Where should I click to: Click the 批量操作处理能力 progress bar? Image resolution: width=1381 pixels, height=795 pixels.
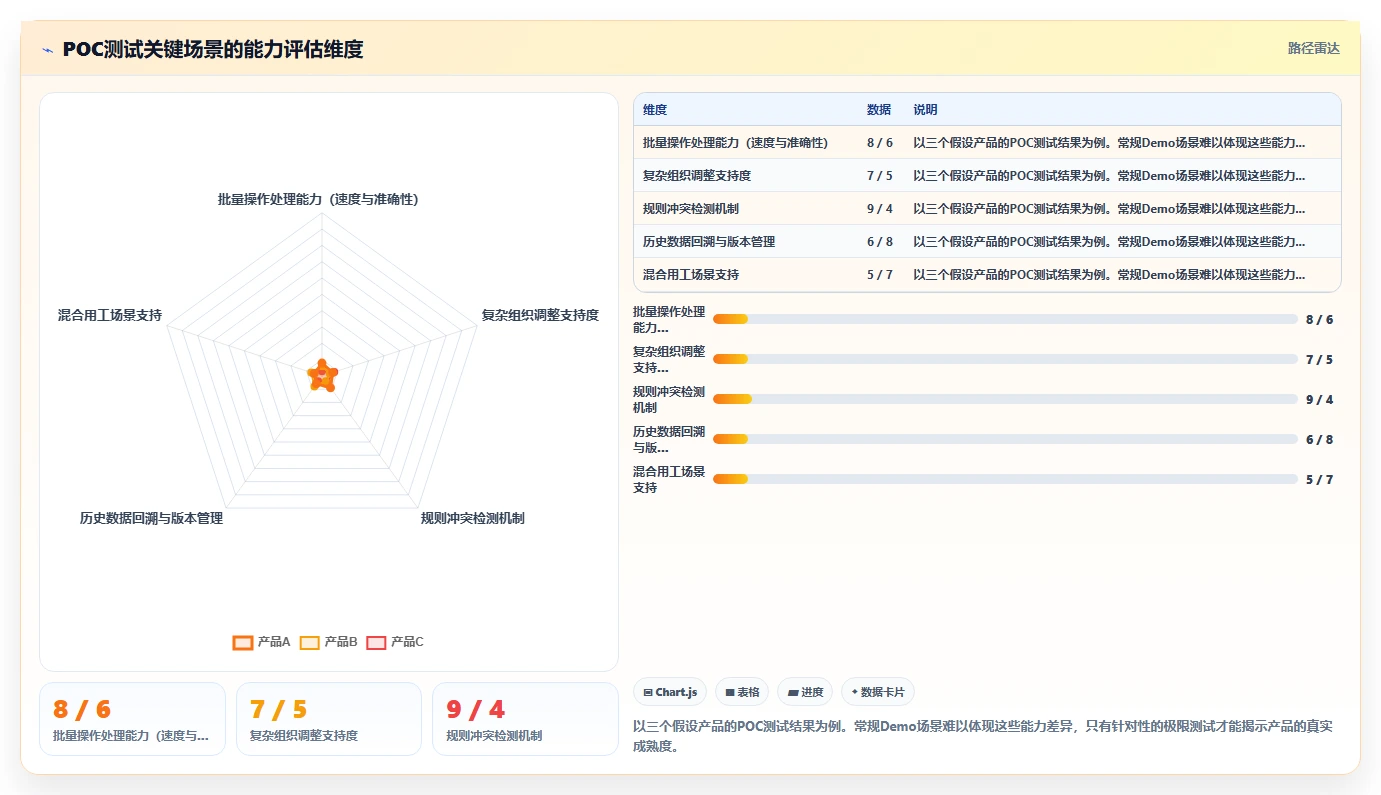pos(1005,319)
